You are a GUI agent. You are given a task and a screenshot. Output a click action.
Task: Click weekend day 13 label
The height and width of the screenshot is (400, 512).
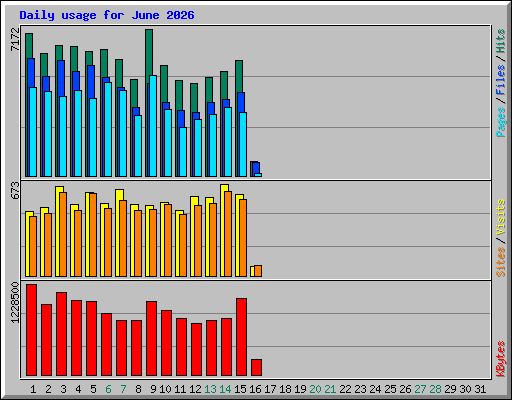click(x=210, y=389)
